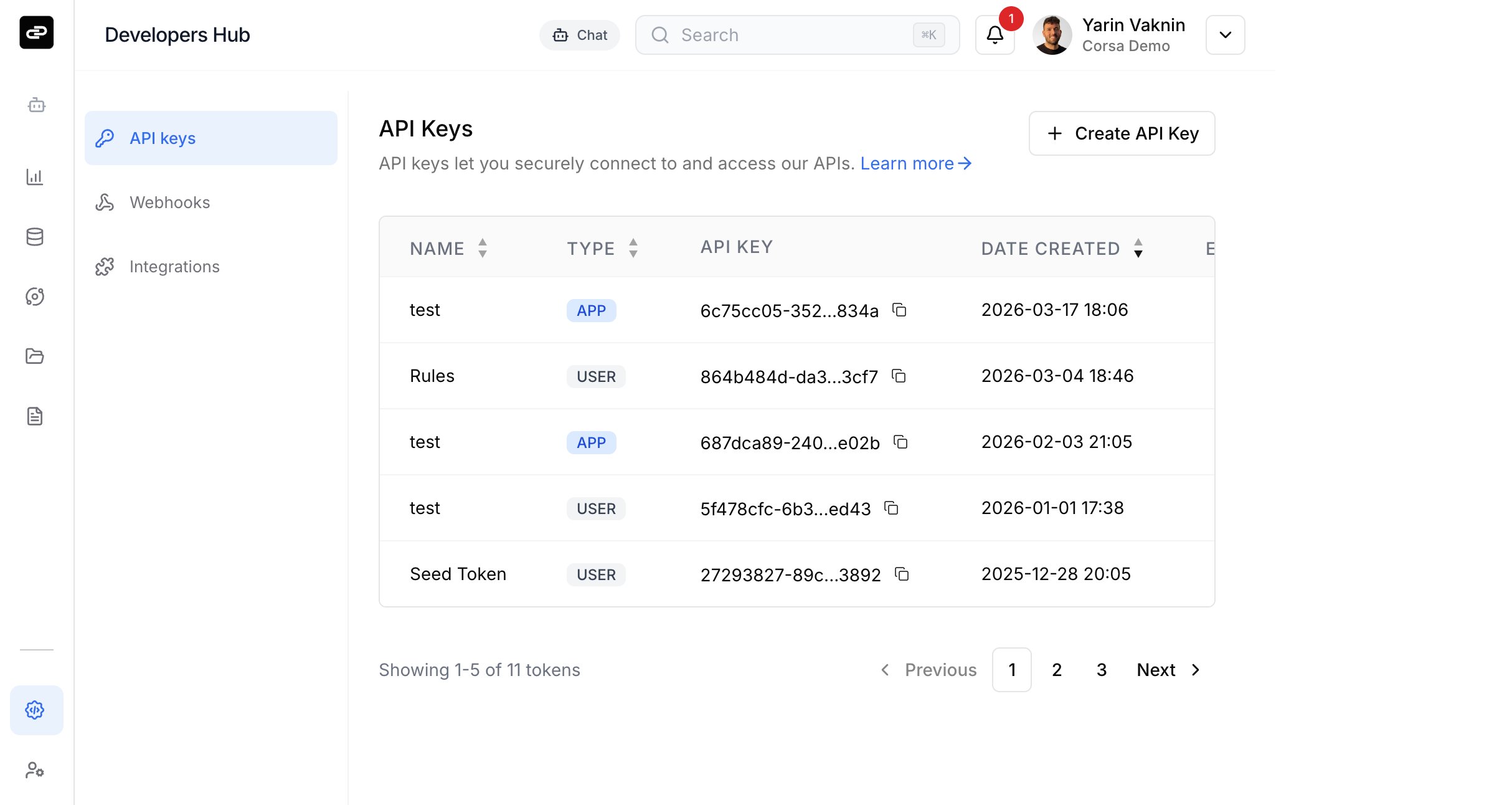Copy the 6c75cc05-352...834a API key
Screen dimensions: 1512x805
click(x=899, y=310)
